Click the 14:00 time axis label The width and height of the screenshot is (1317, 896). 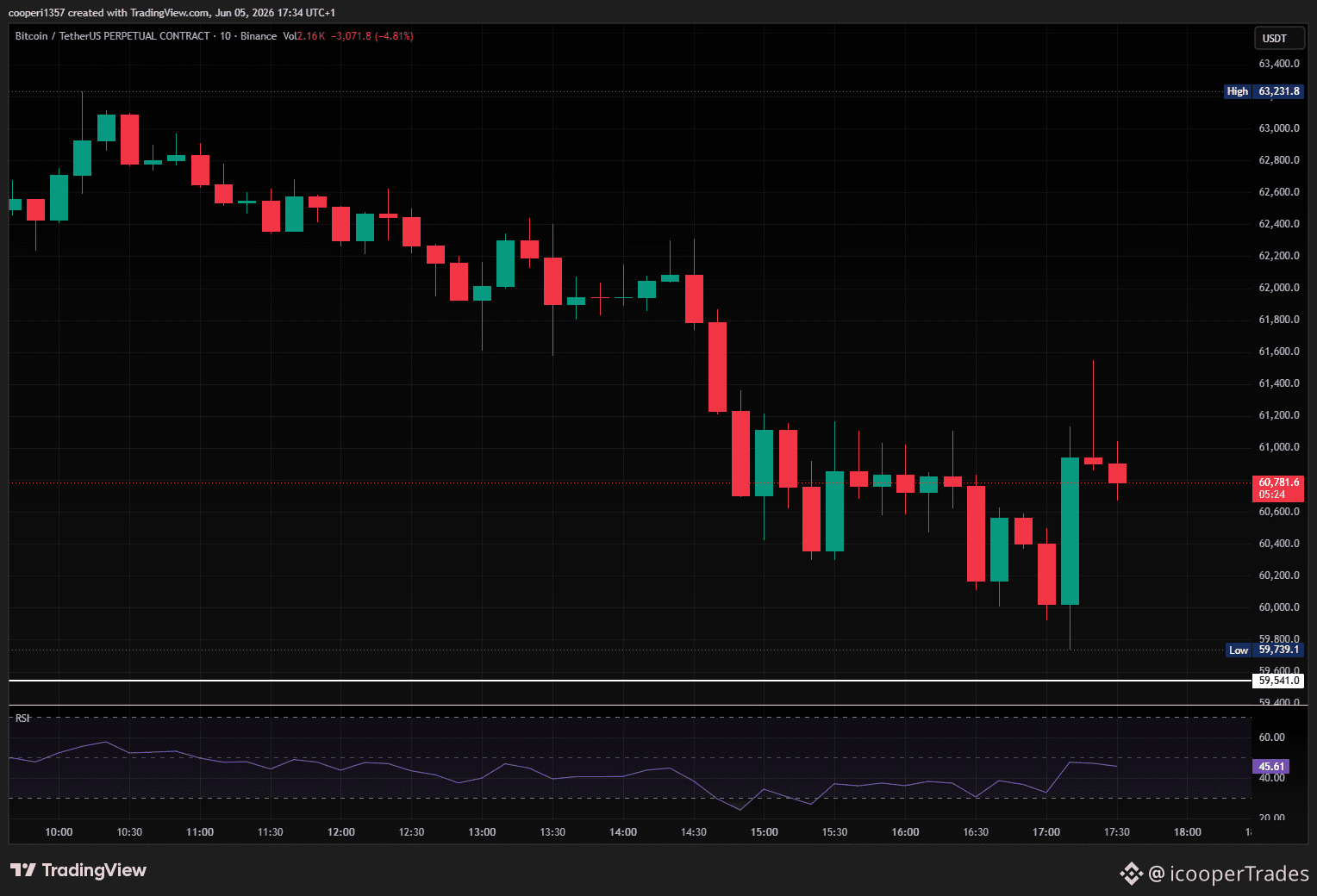[x=623, y=832]
